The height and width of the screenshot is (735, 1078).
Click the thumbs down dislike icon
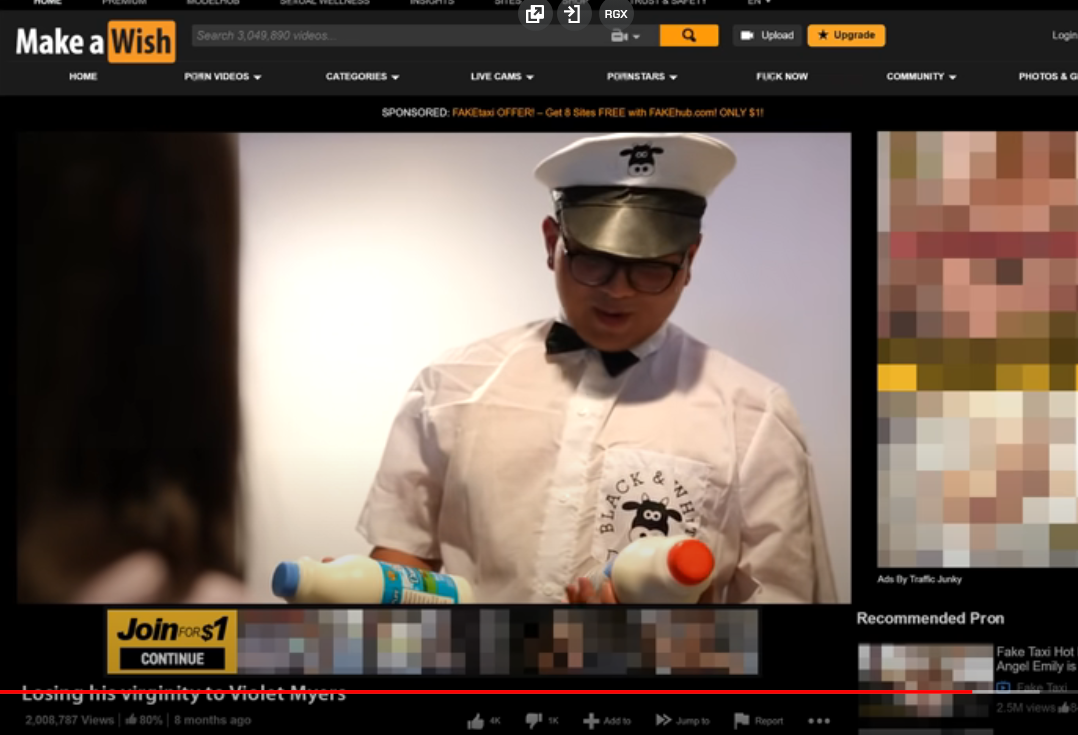coord(534,721)
